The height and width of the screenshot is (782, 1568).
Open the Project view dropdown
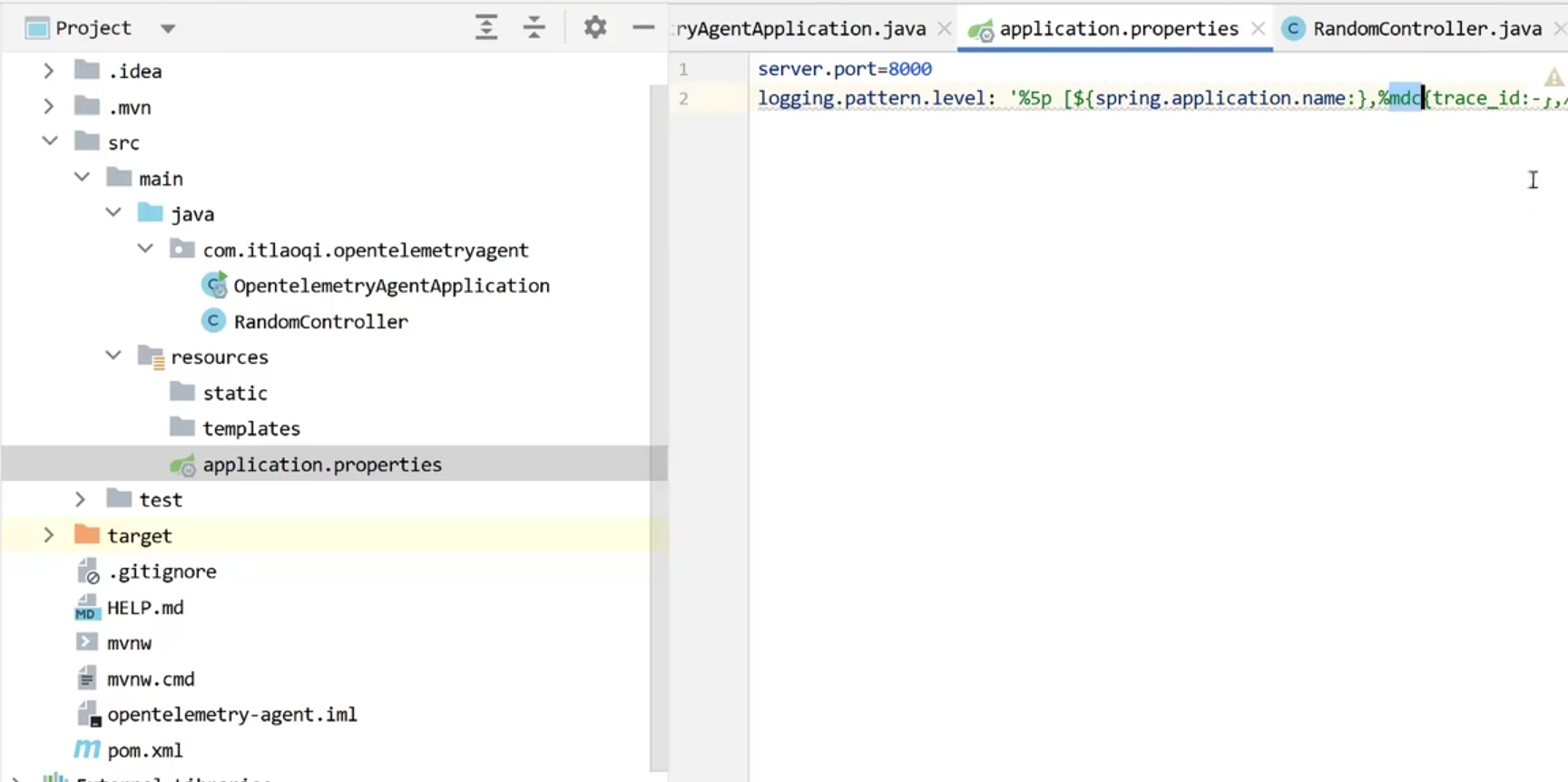[x=168, y=28]
